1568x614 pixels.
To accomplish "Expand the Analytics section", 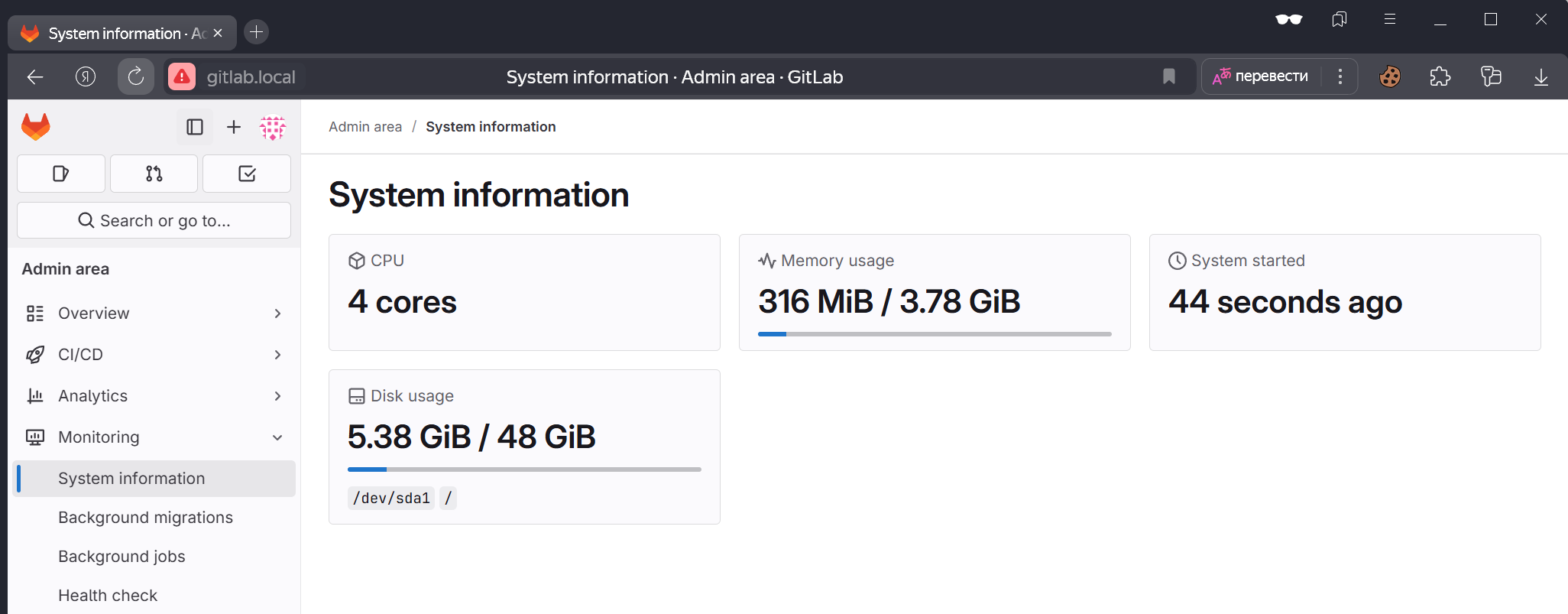I will pyautogui.click(x=154, y=396).
